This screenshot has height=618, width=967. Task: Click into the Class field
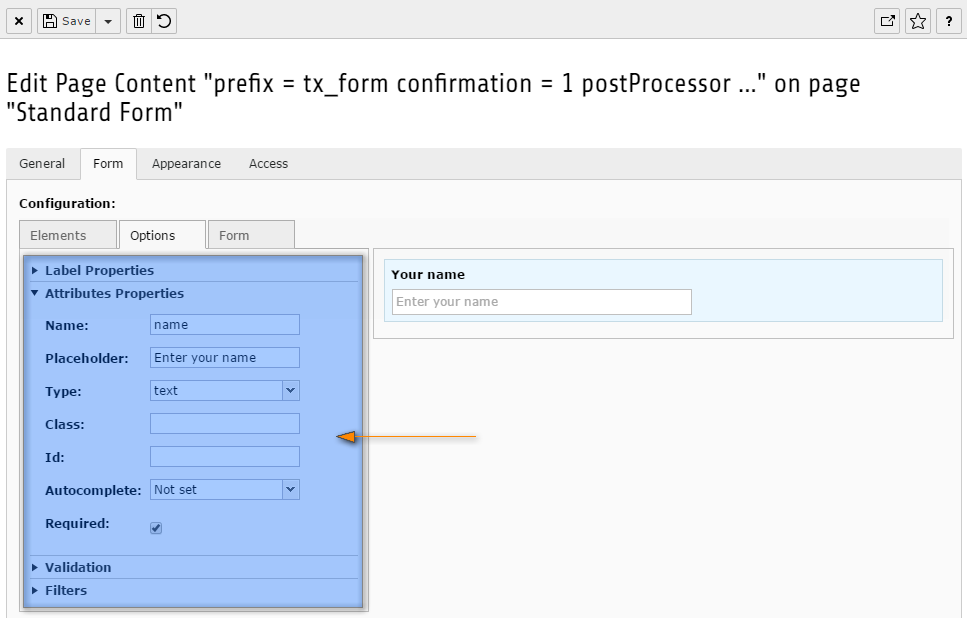tap(224, 424)
